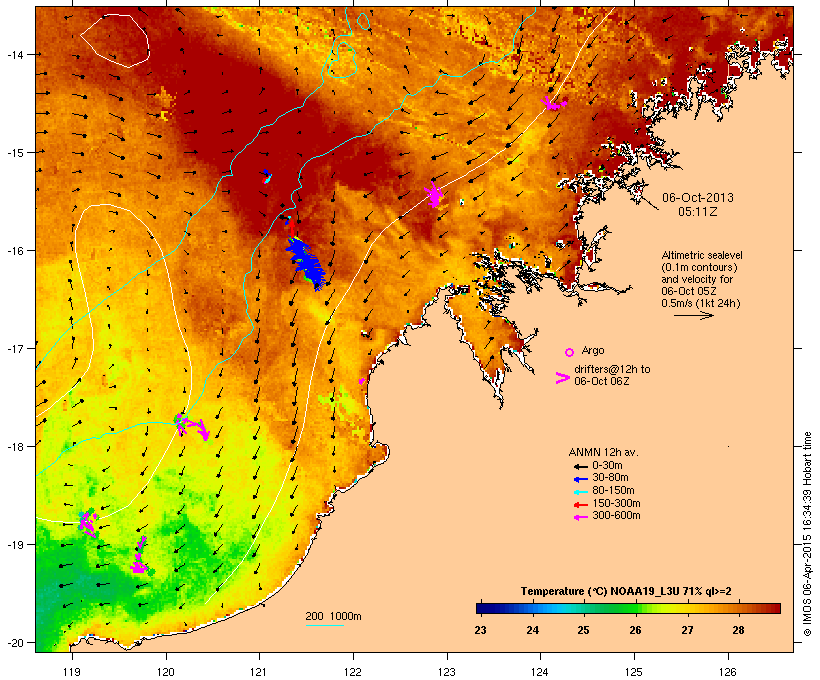Click the latitude axis label '-14'
Screen dimensions: 820x680
15,54
